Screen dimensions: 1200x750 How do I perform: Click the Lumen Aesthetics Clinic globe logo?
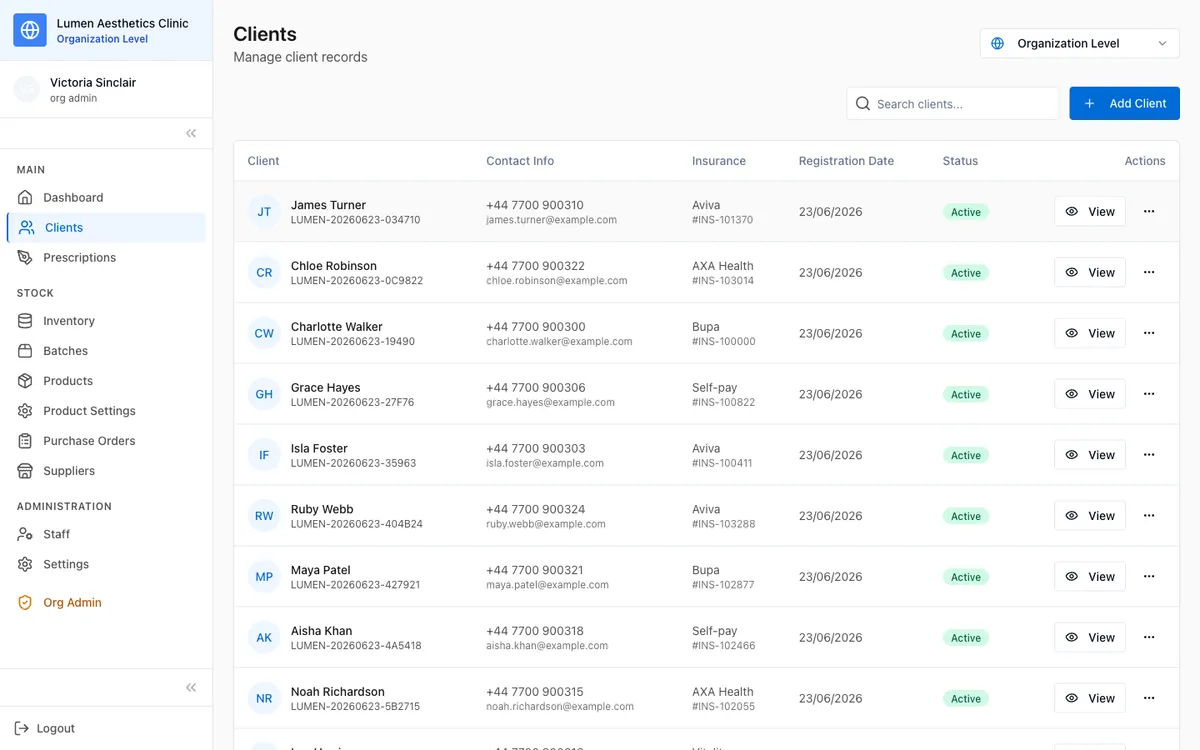[x=30, y=30]
